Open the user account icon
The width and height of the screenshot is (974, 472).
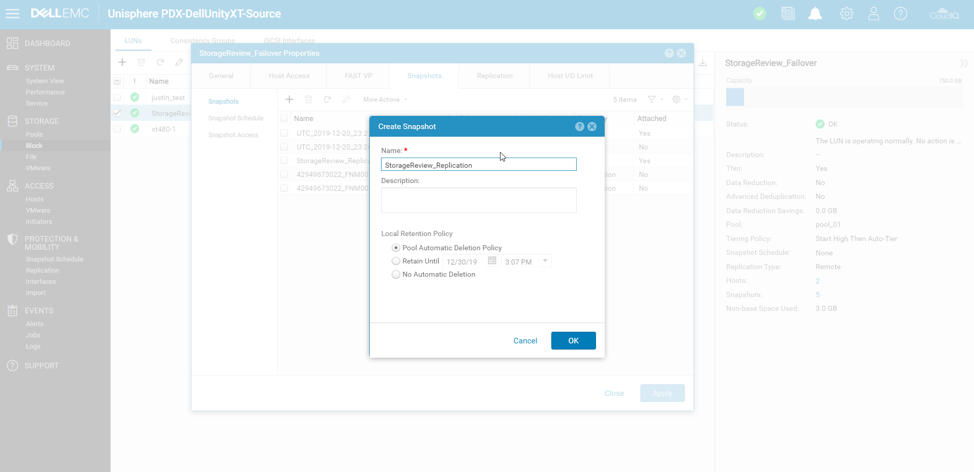[873, 14]
